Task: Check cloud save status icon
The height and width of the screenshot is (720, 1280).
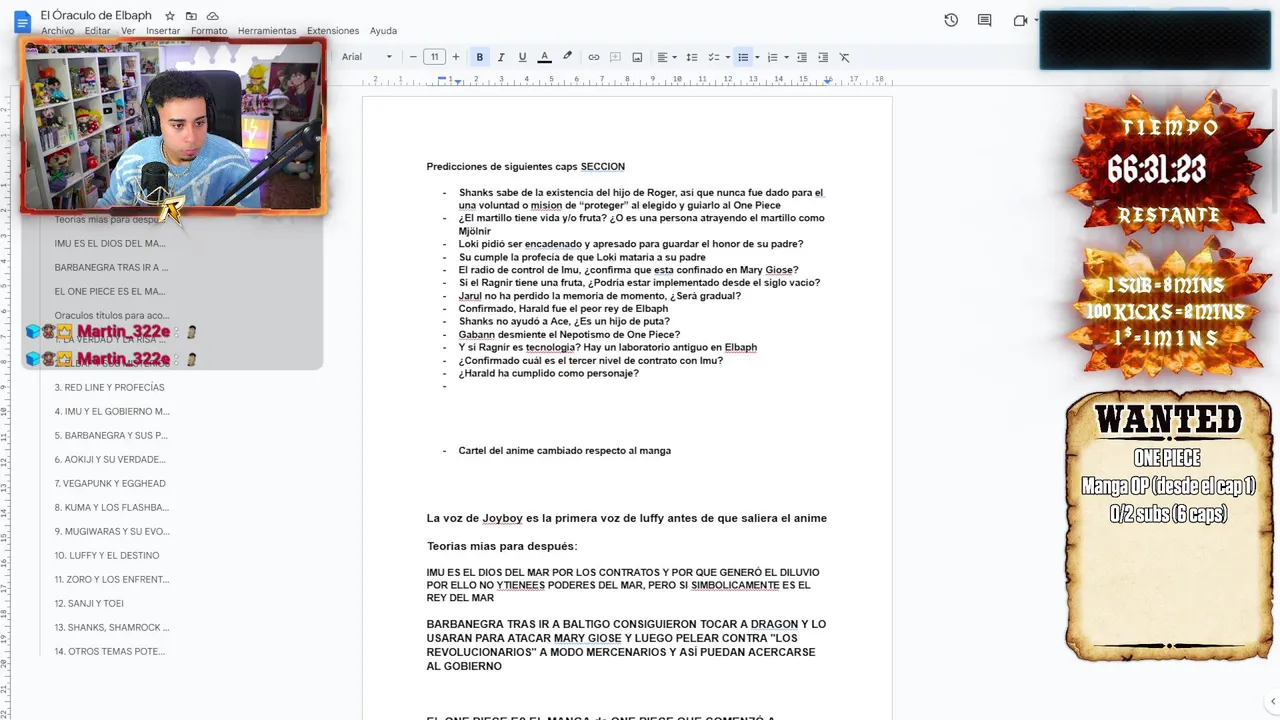Action: click(213, 16)
